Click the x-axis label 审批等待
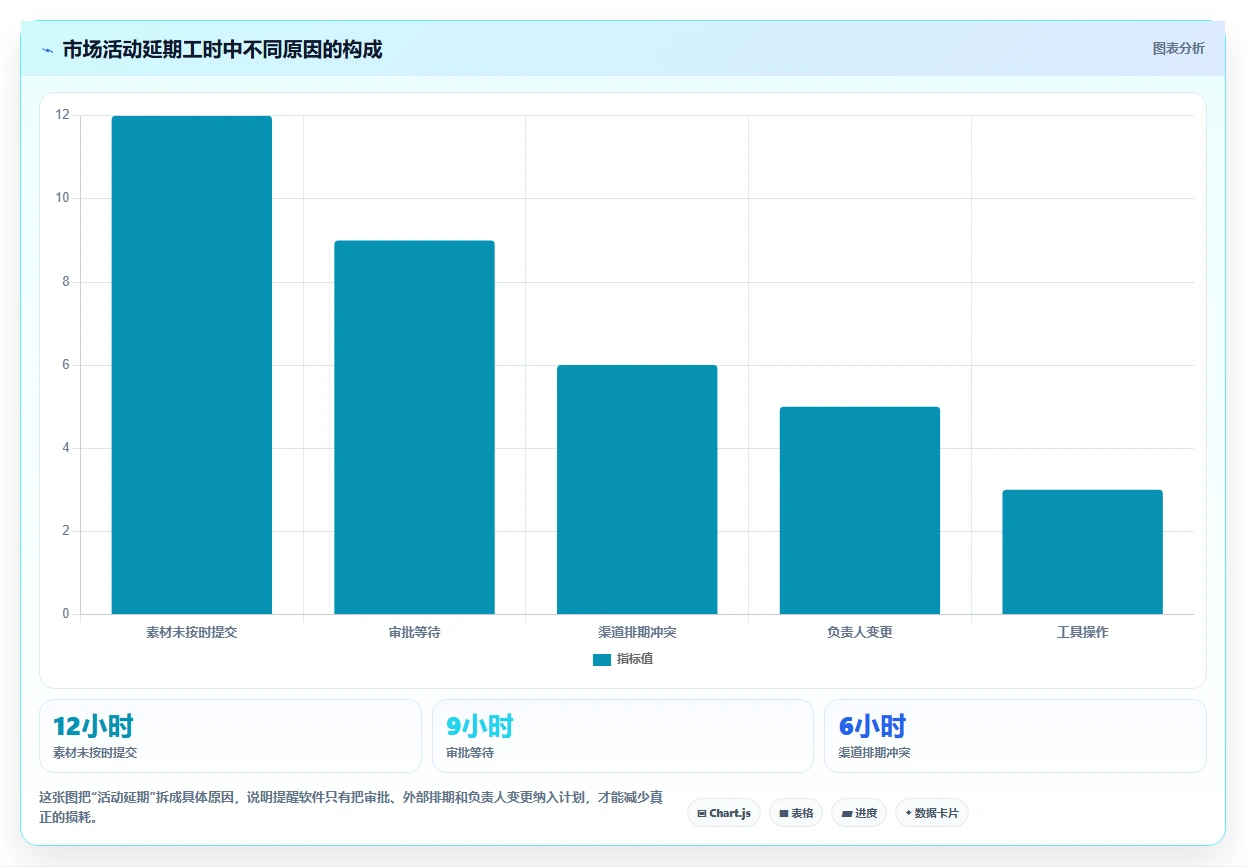The height and width of the screenshot is (867, 1246). click(414, 633)
